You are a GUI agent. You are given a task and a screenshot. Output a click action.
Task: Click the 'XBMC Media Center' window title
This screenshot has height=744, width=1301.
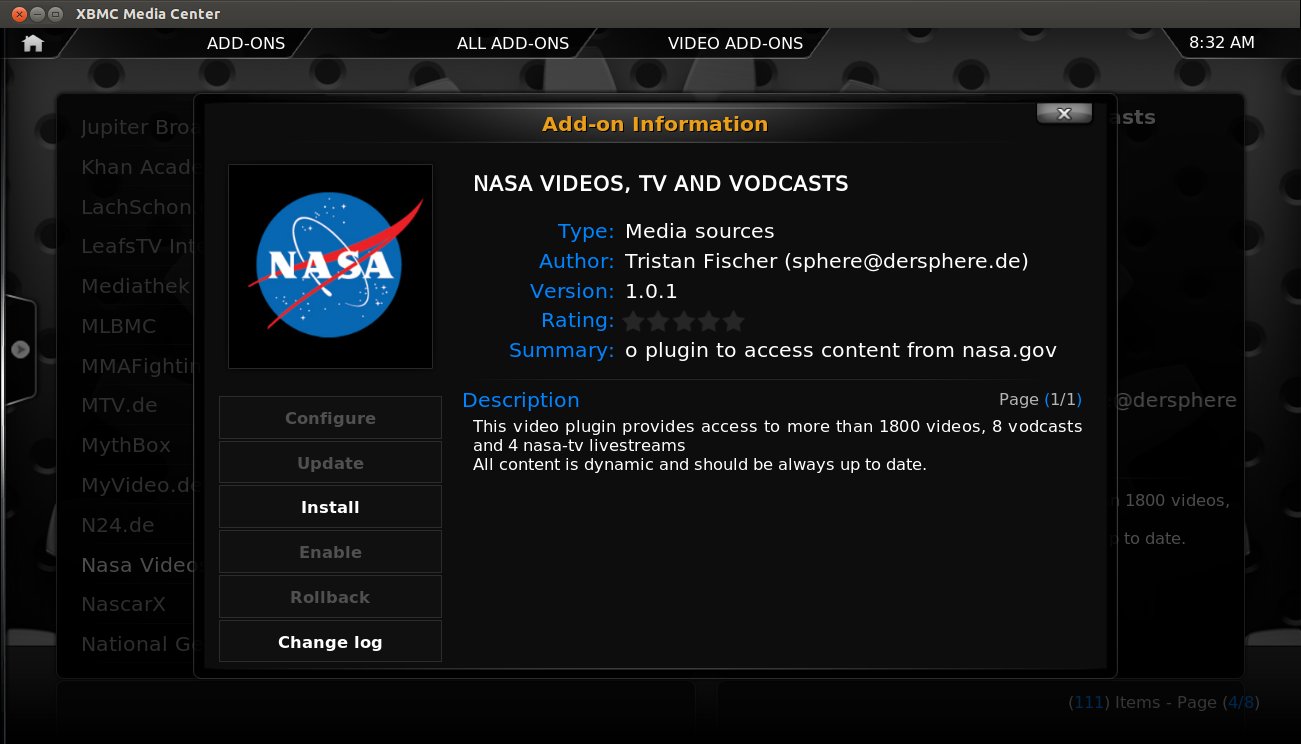[148, 14]
